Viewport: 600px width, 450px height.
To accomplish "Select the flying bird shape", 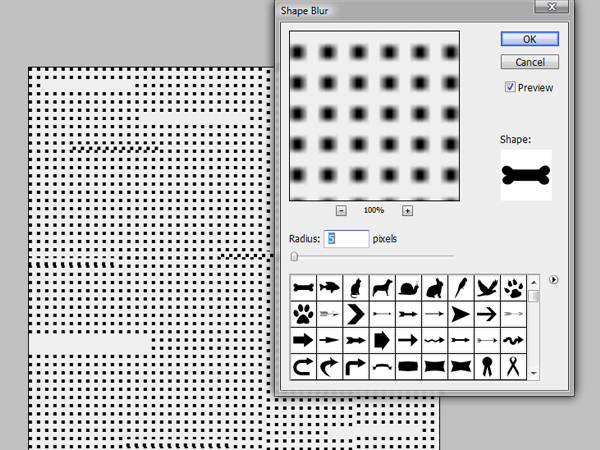I will tap(487, 287).
